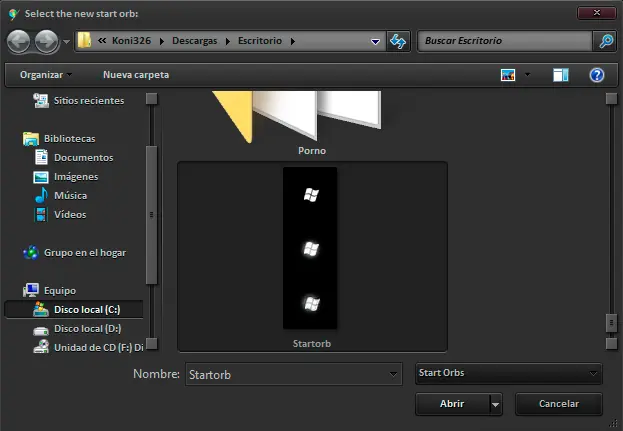Screen dimensions: 623x431
Task: Close the Select the new start orb dialog
Action: pos(596,13)
